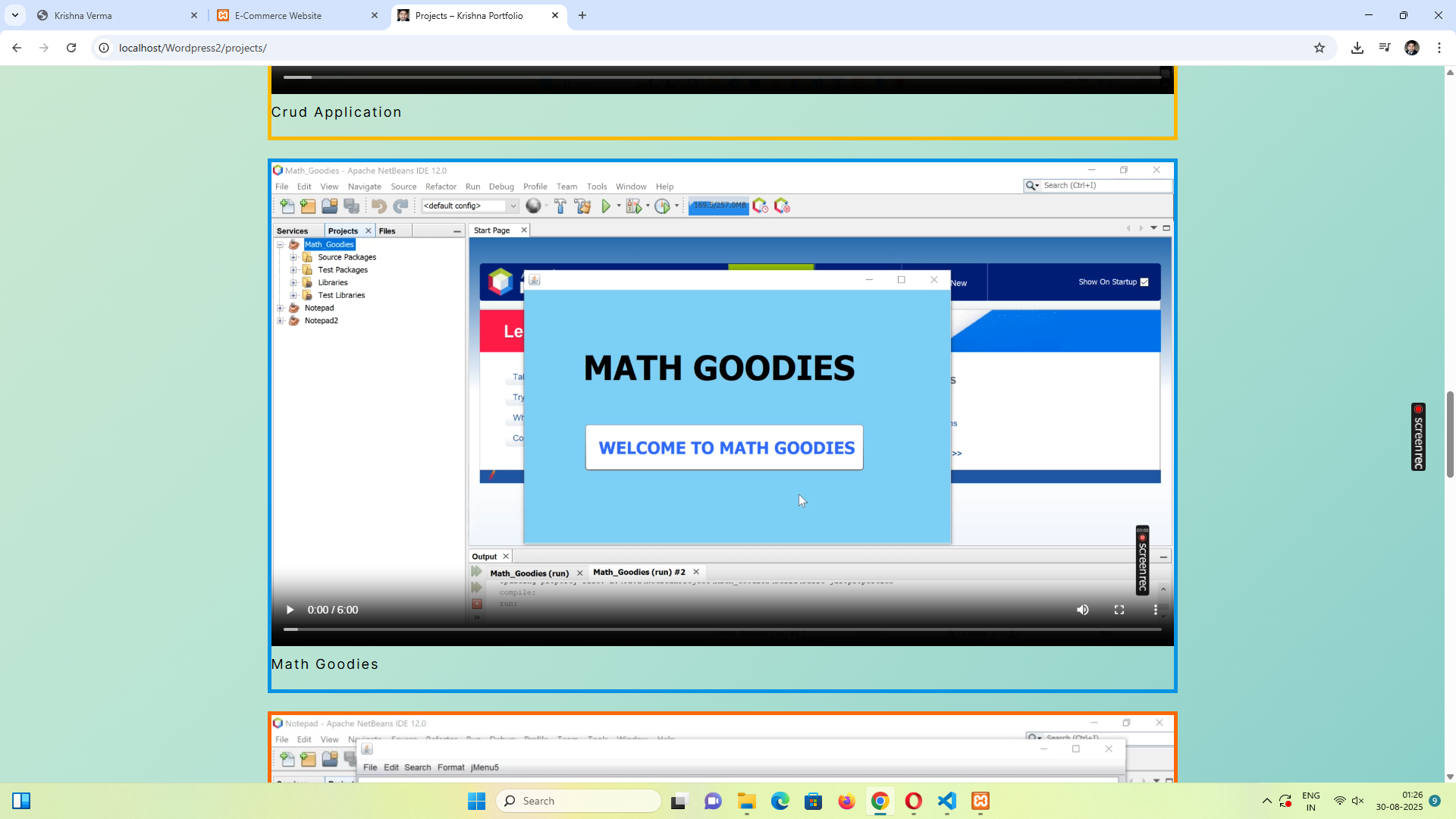1456x819 pixels.
Task: Switch to Files tab in video panel
Action: [x=387, y=231]
